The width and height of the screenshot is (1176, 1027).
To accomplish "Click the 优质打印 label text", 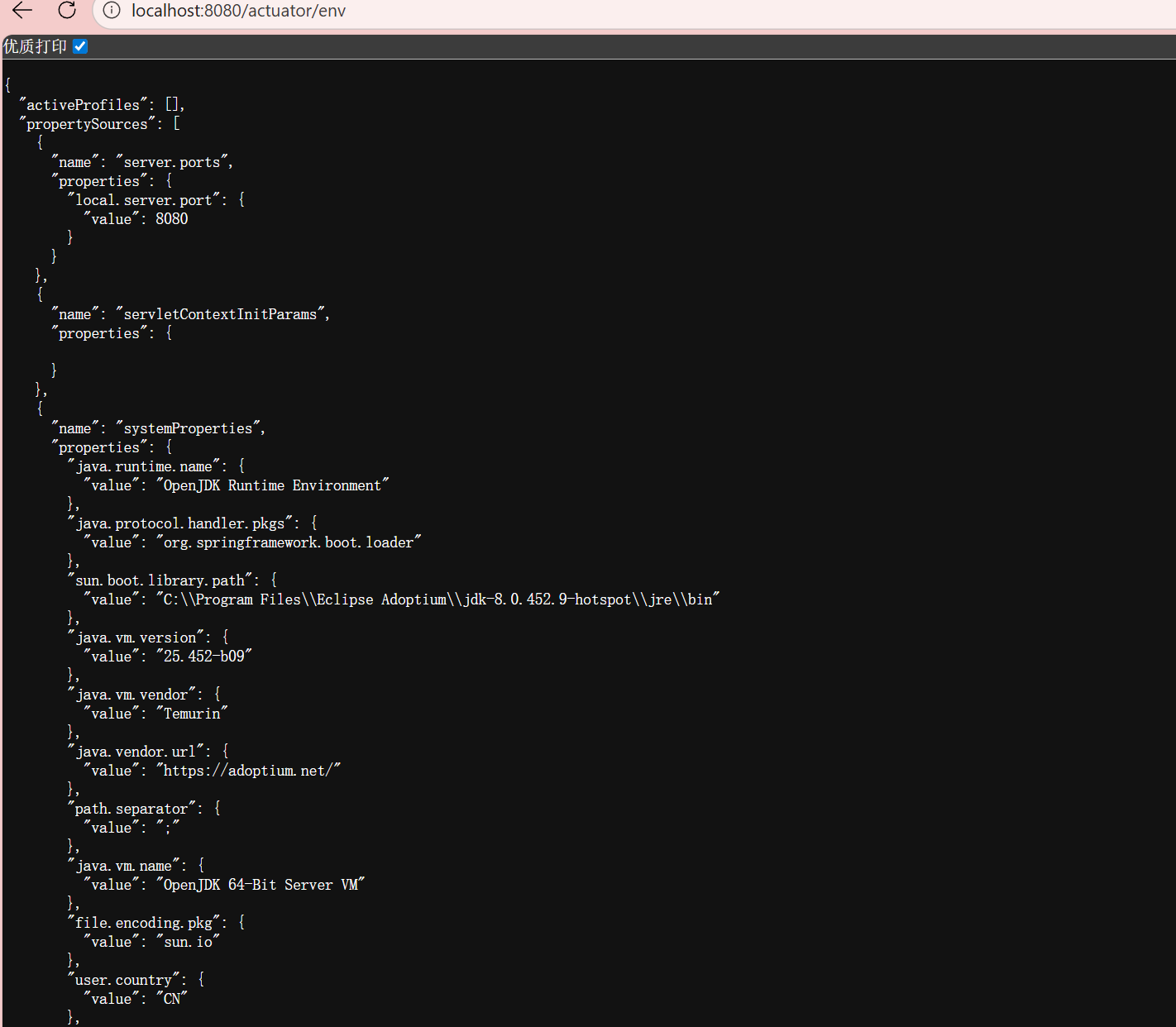I will click(35, 46).
